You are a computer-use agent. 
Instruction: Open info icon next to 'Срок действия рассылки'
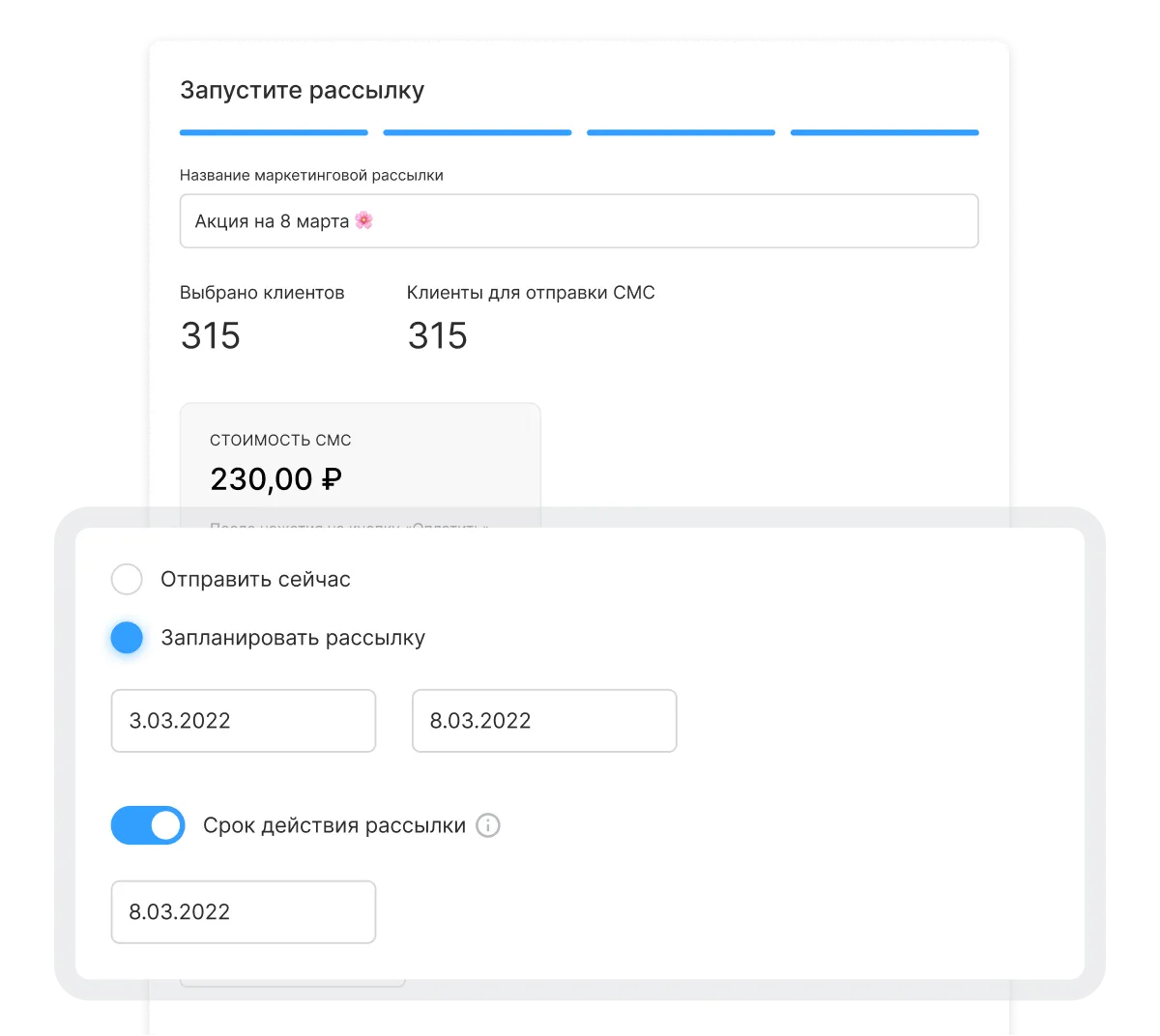click(x=488, y=825)
